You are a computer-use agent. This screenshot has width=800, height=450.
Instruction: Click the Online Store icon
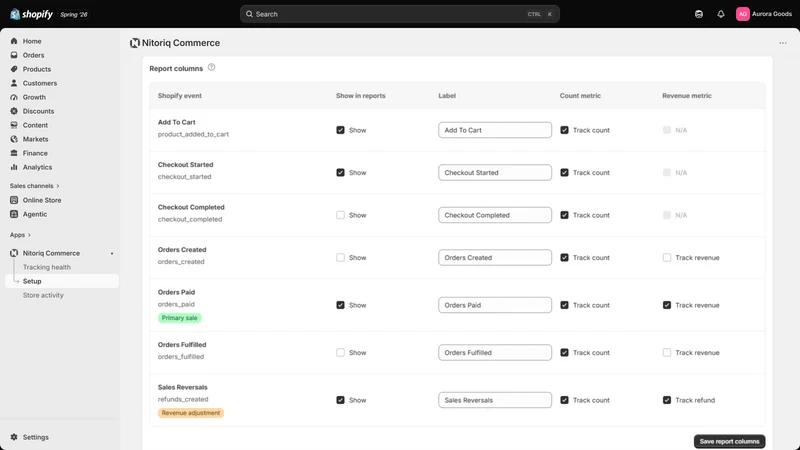(14, 200)
